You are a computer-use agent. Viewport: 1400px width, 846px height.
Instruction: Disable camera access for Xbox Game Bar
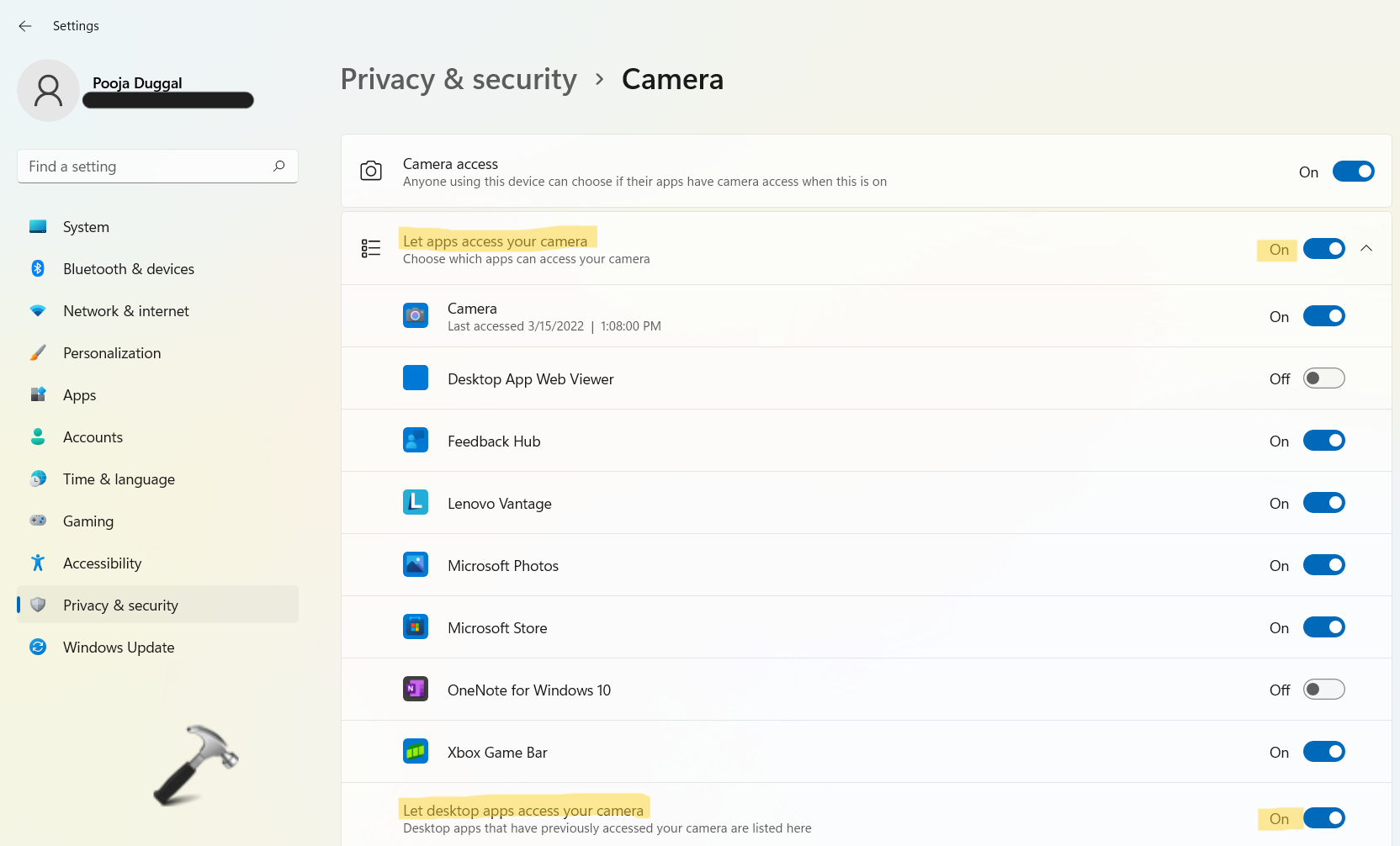[x=1323, y=752]
